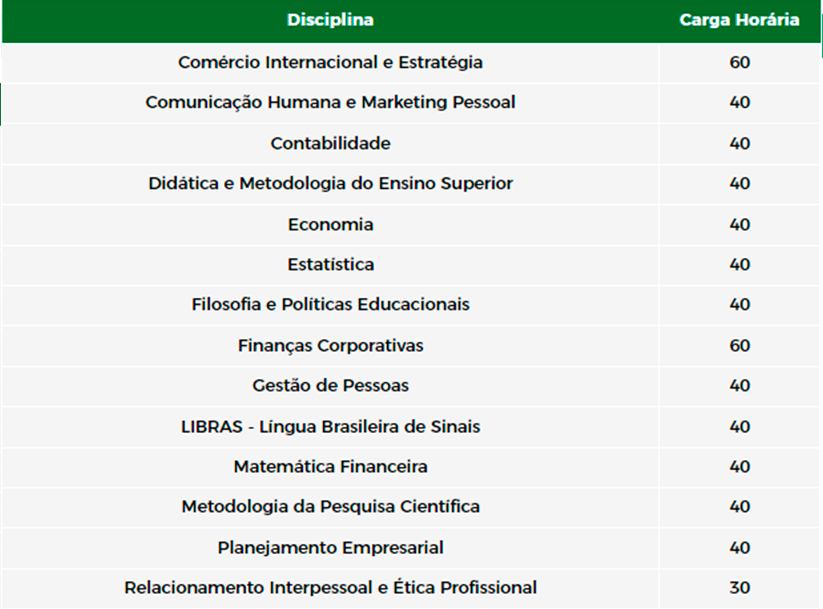Click Filosofia e Políticas Educacionais
The width and height of the screenshot is (823, 609).
[x=330, y=304]
